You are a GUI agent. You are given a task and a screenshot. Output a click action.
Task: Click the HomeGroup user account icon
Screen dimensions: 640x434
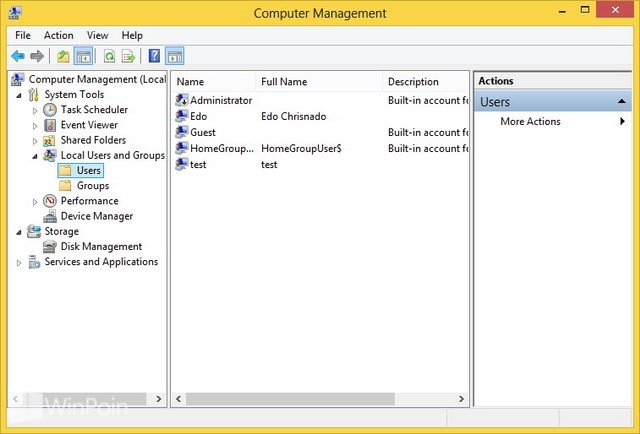point(182,148)
